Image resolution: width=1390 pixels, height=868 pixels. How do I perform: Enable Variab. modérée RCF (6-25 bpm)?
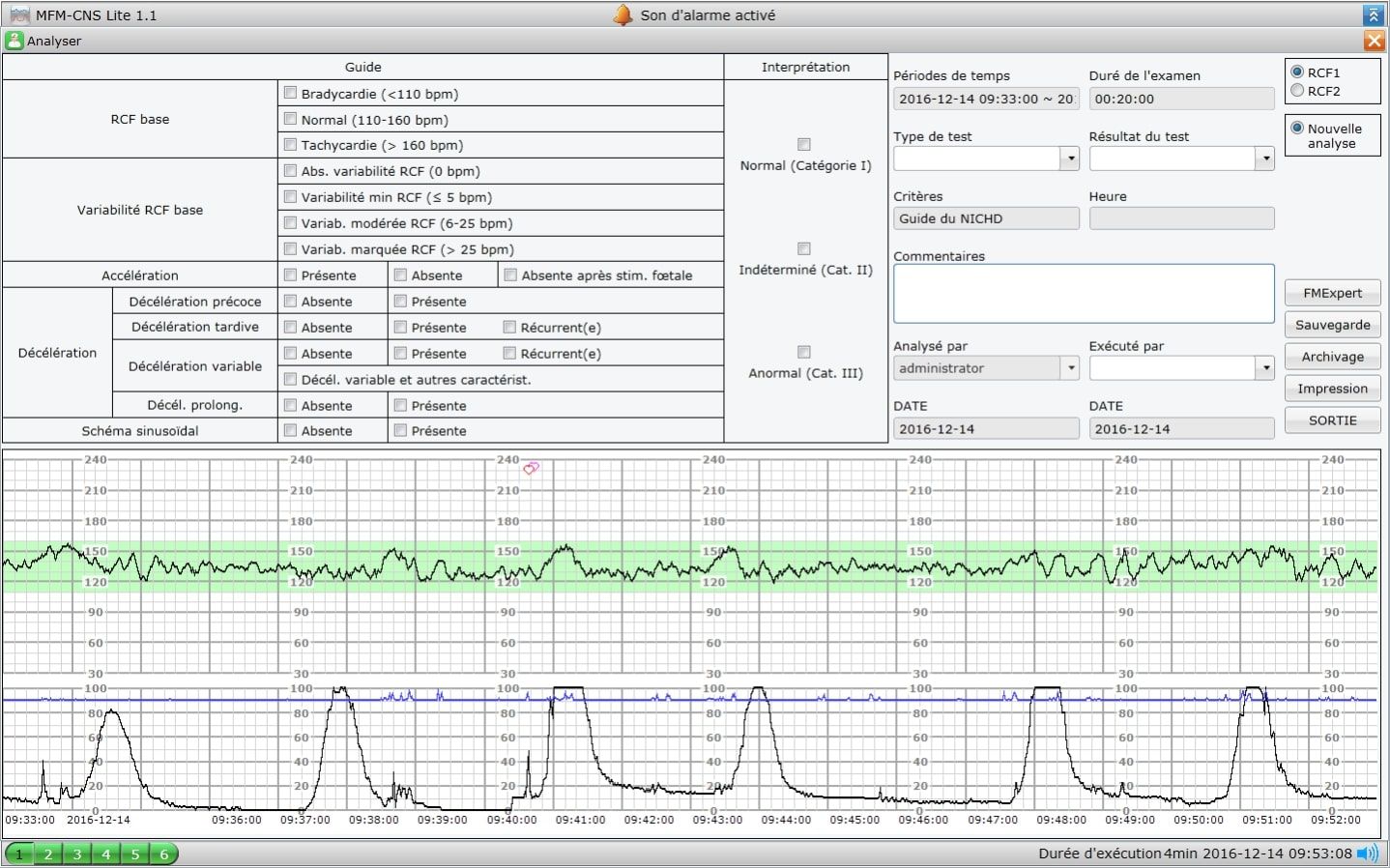(x=290, y=222)
